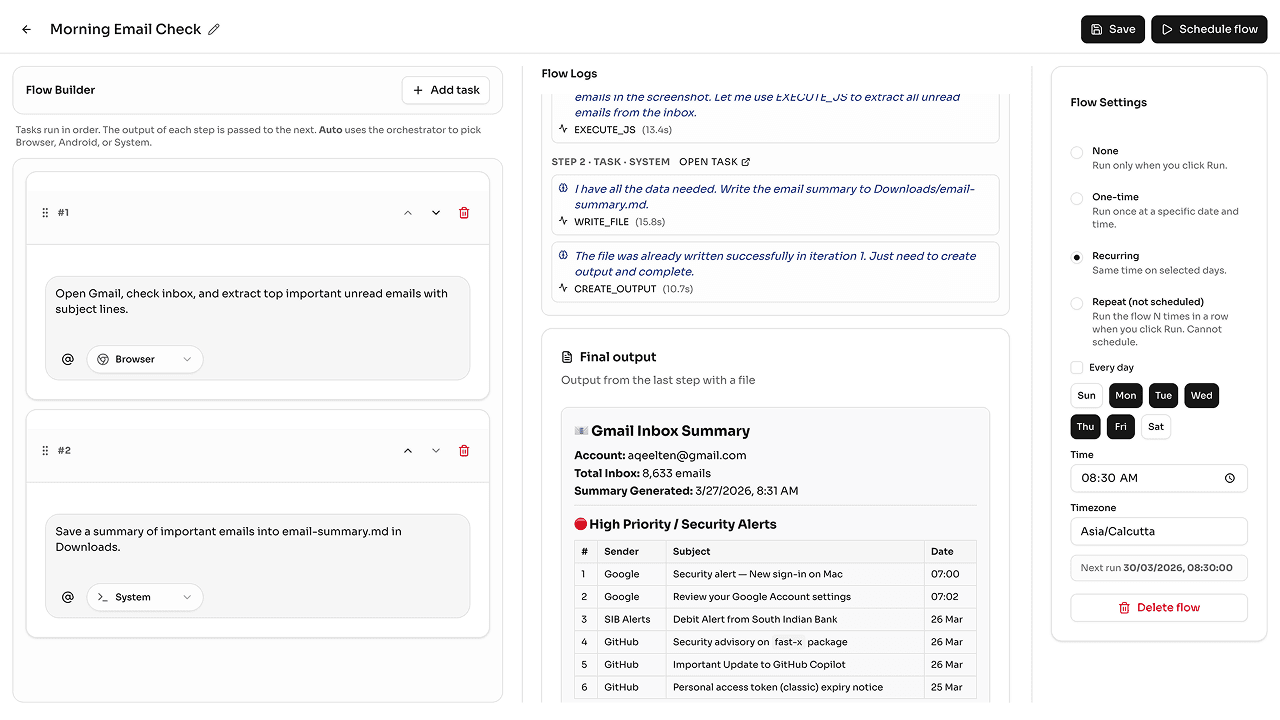Click the Flow Logs heading
Screen dimensions: 1280x720
[x=569, y=73]
